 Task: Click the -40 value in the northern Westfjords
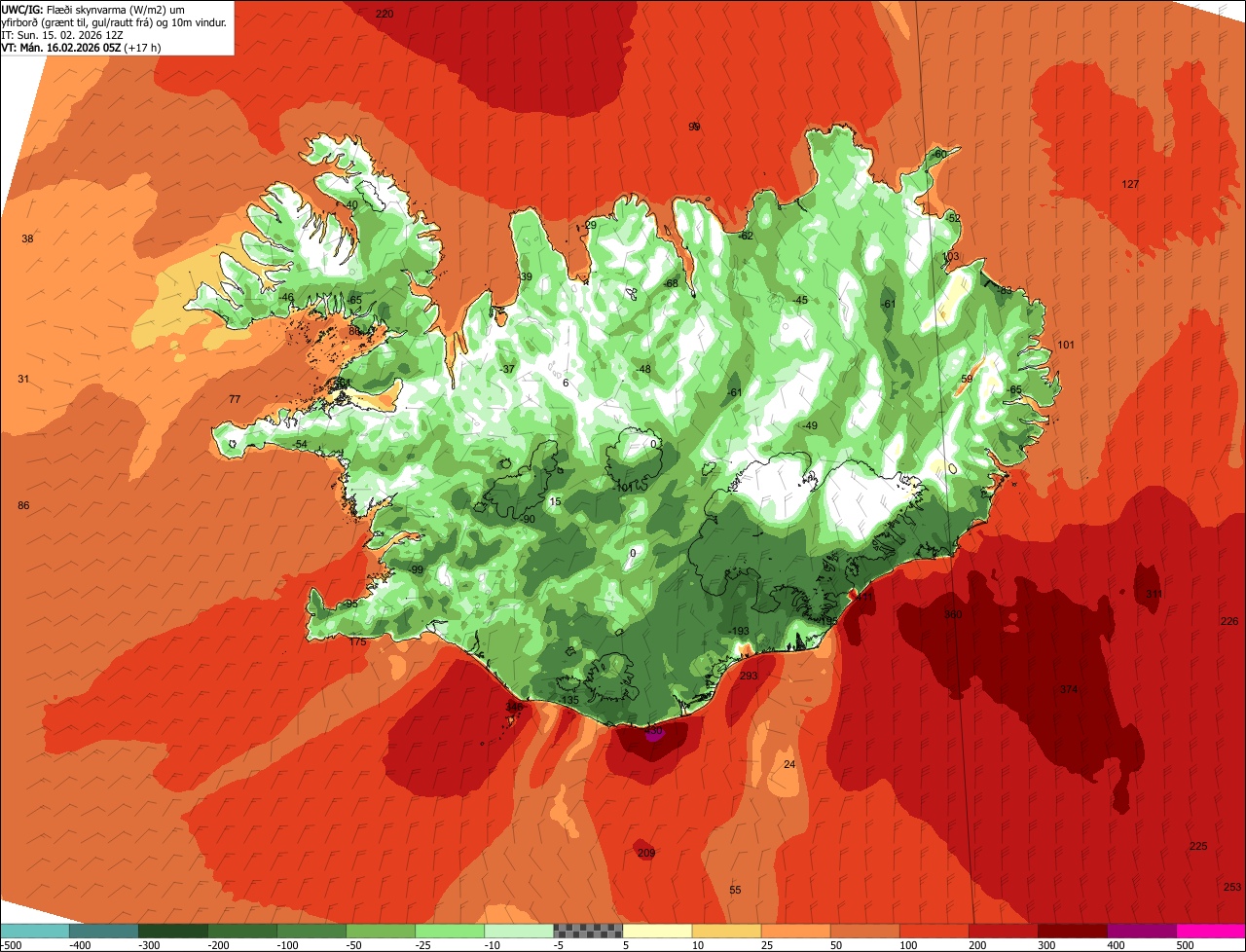(x=350, y=205)
